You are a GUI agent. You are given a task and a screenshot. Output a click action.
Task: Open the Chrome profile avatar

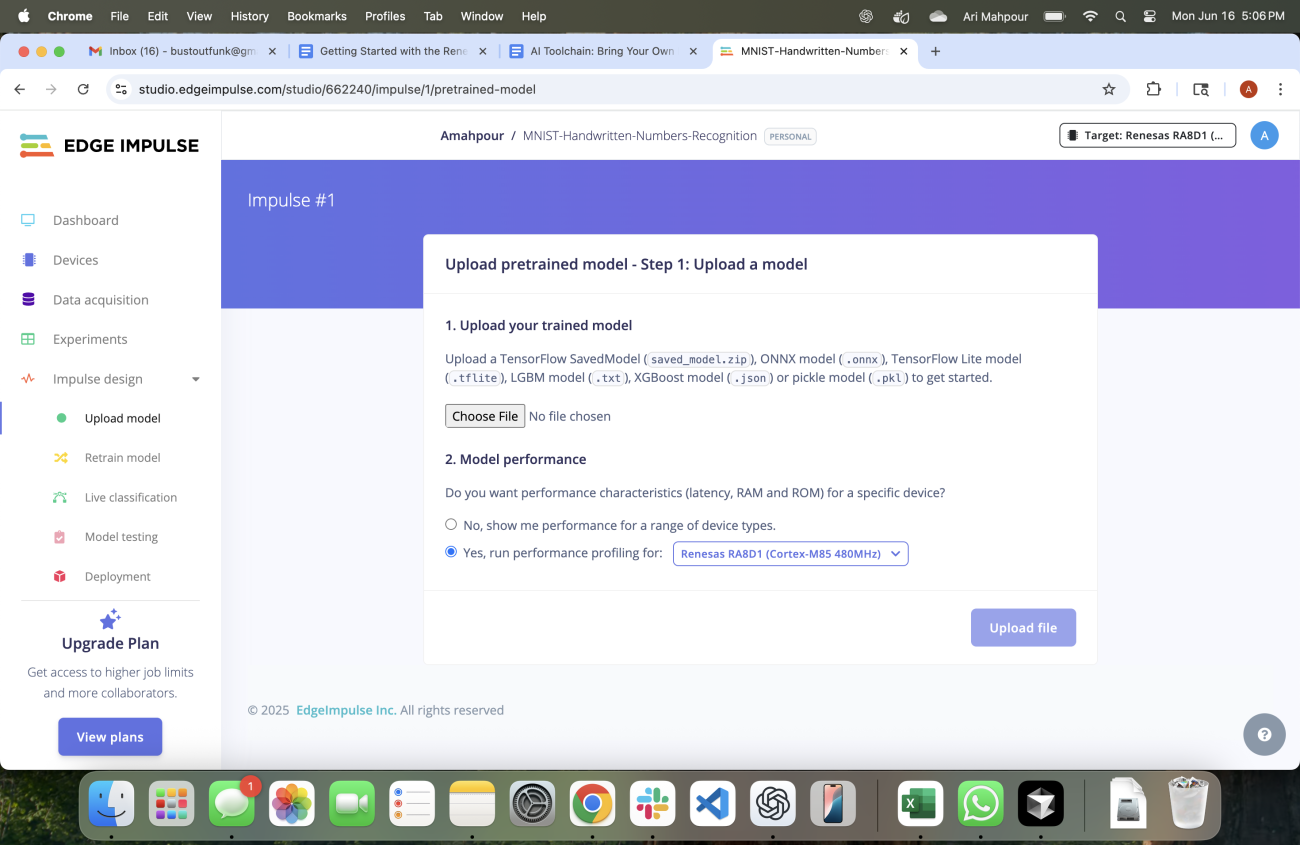[1248, 89]
